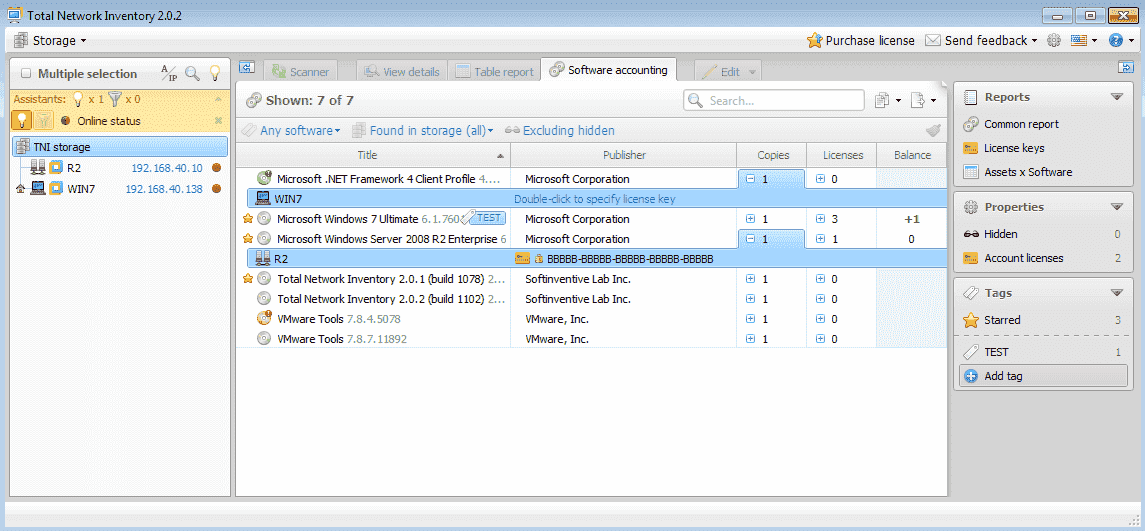Collapse the Assistants panel arrow
1145x531 pixels.
(218, 99)
